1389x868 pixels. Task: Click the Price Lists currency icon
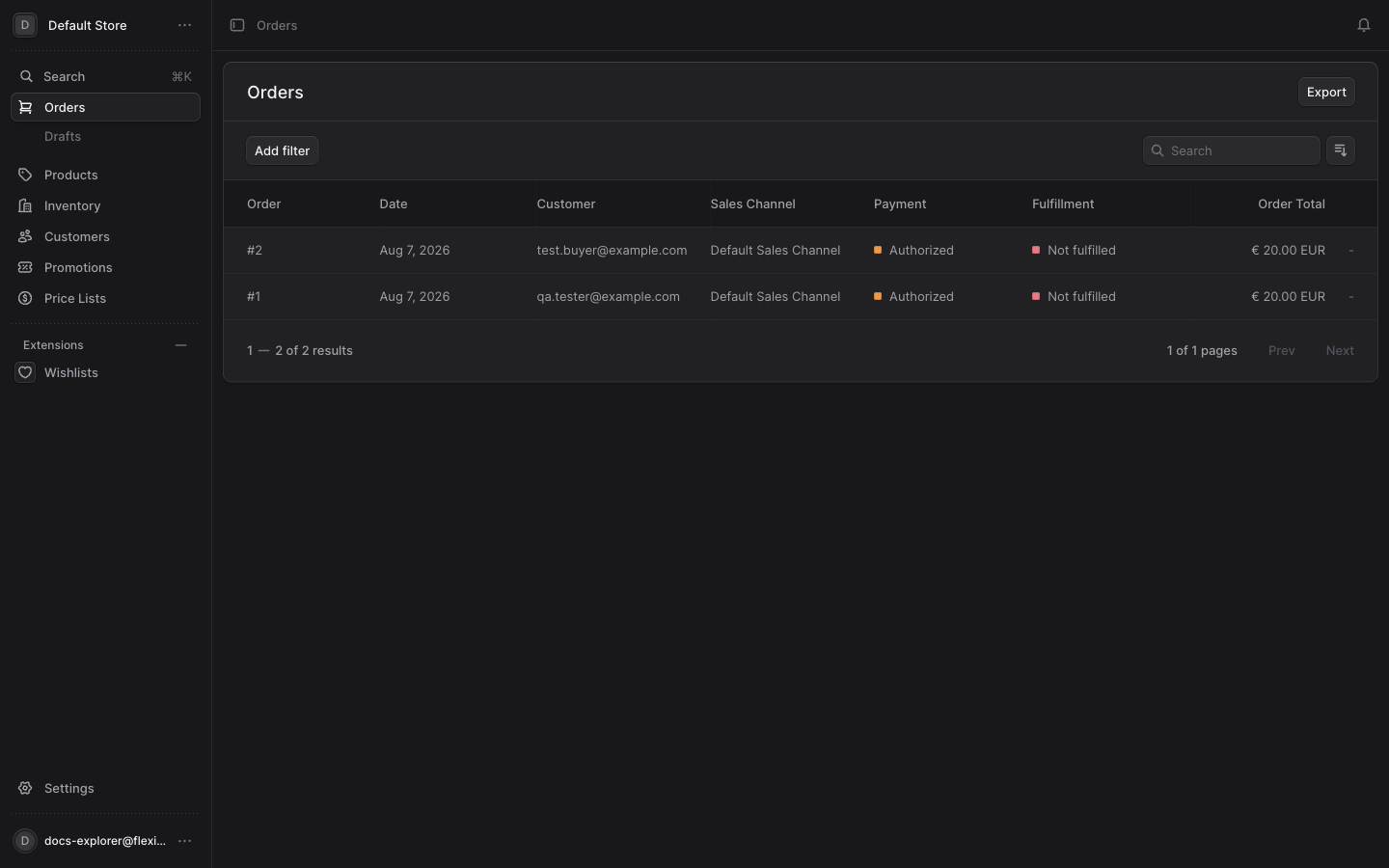[x=26, y=298]
